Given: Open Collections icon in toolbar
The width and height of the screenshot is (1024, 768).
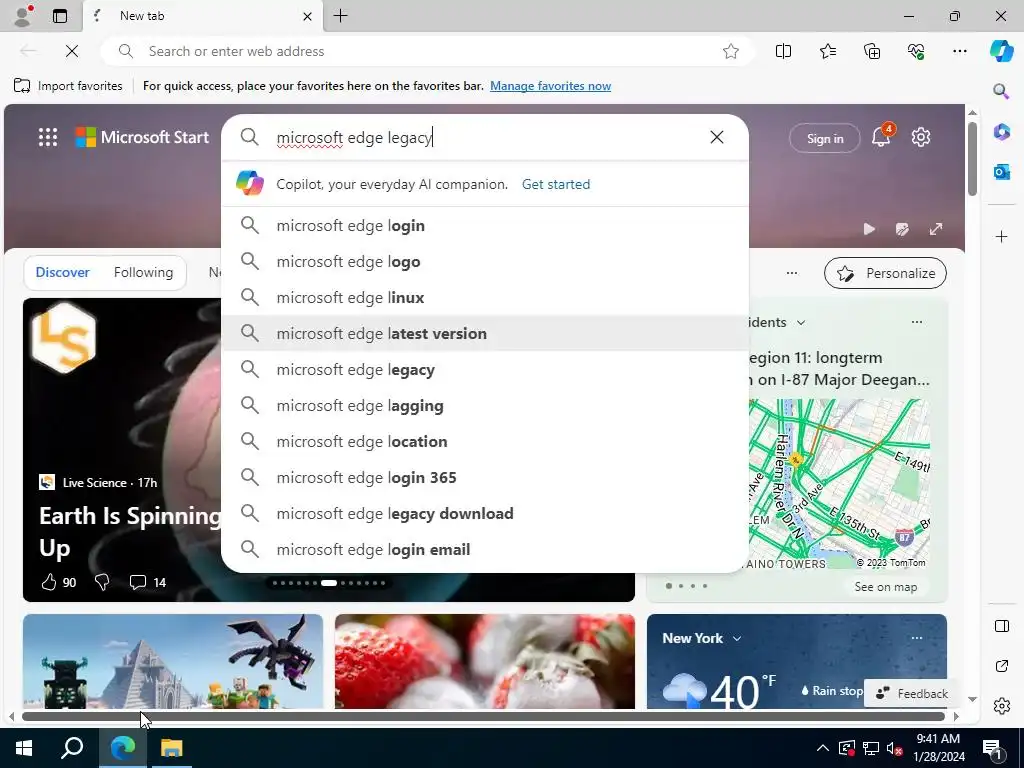Looking at the screenshot, I should tap(872, 51).
